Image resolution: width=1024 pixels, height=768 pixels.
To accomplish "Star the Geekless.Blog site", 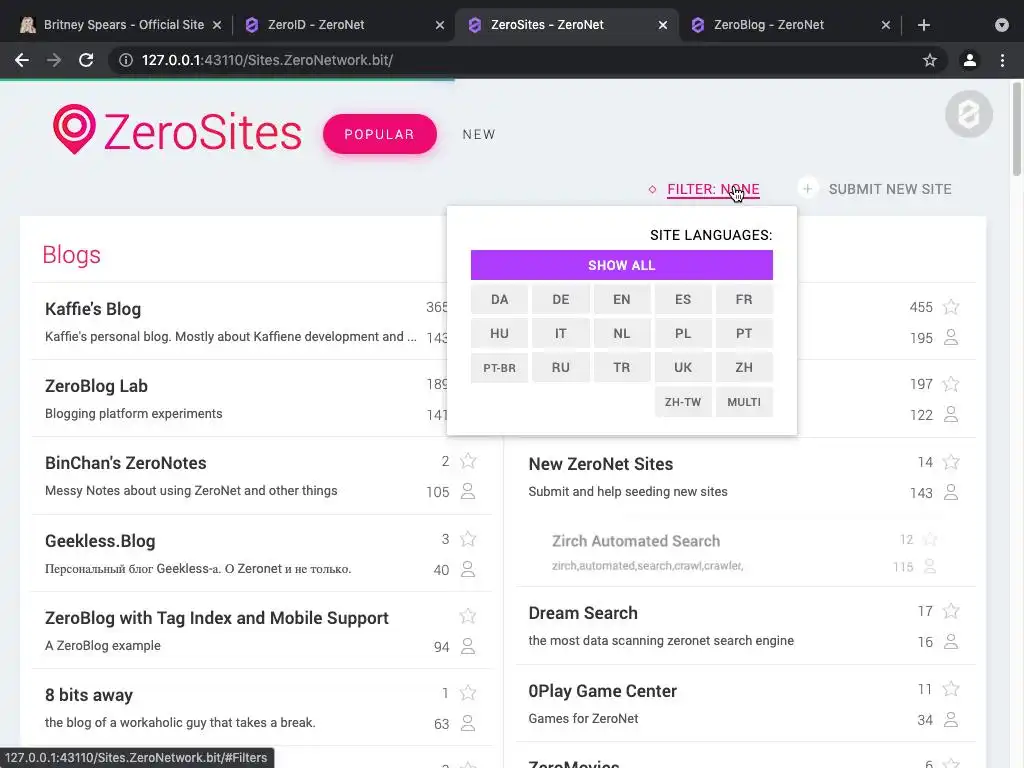I will [x=468, y=539].
